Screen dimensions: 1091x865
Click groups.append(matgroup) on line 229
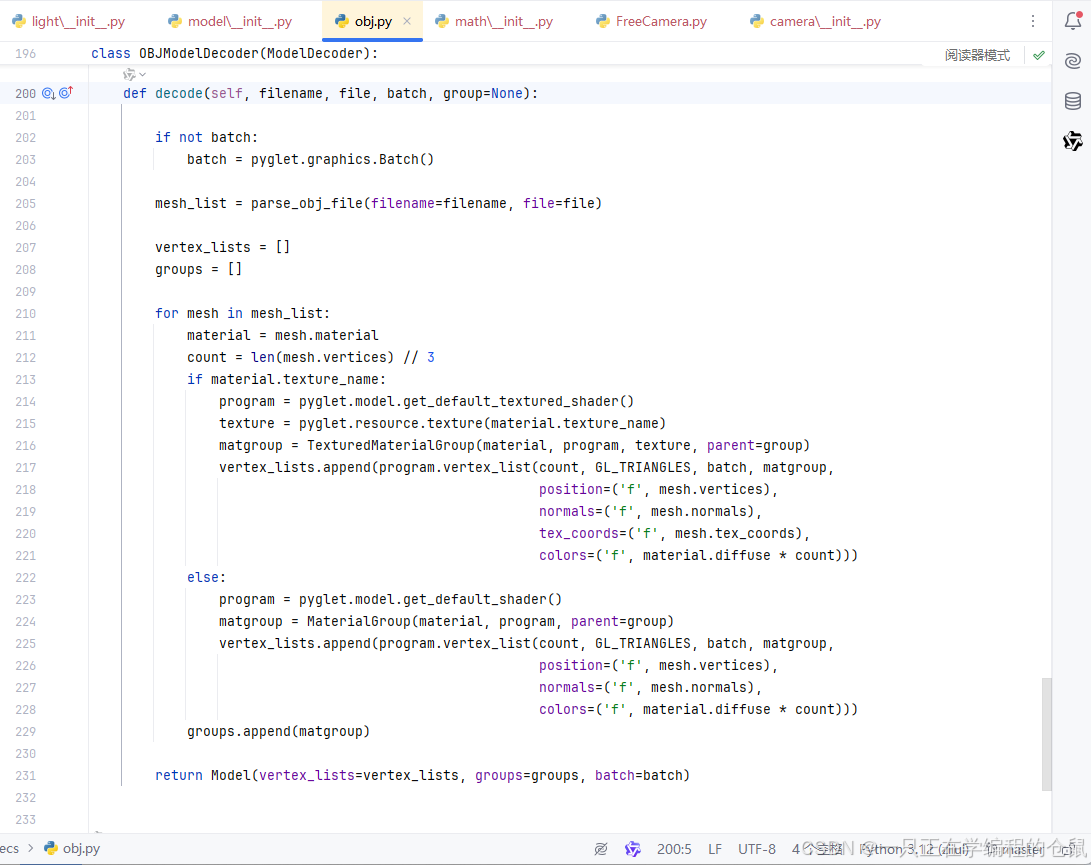[278, 731]
